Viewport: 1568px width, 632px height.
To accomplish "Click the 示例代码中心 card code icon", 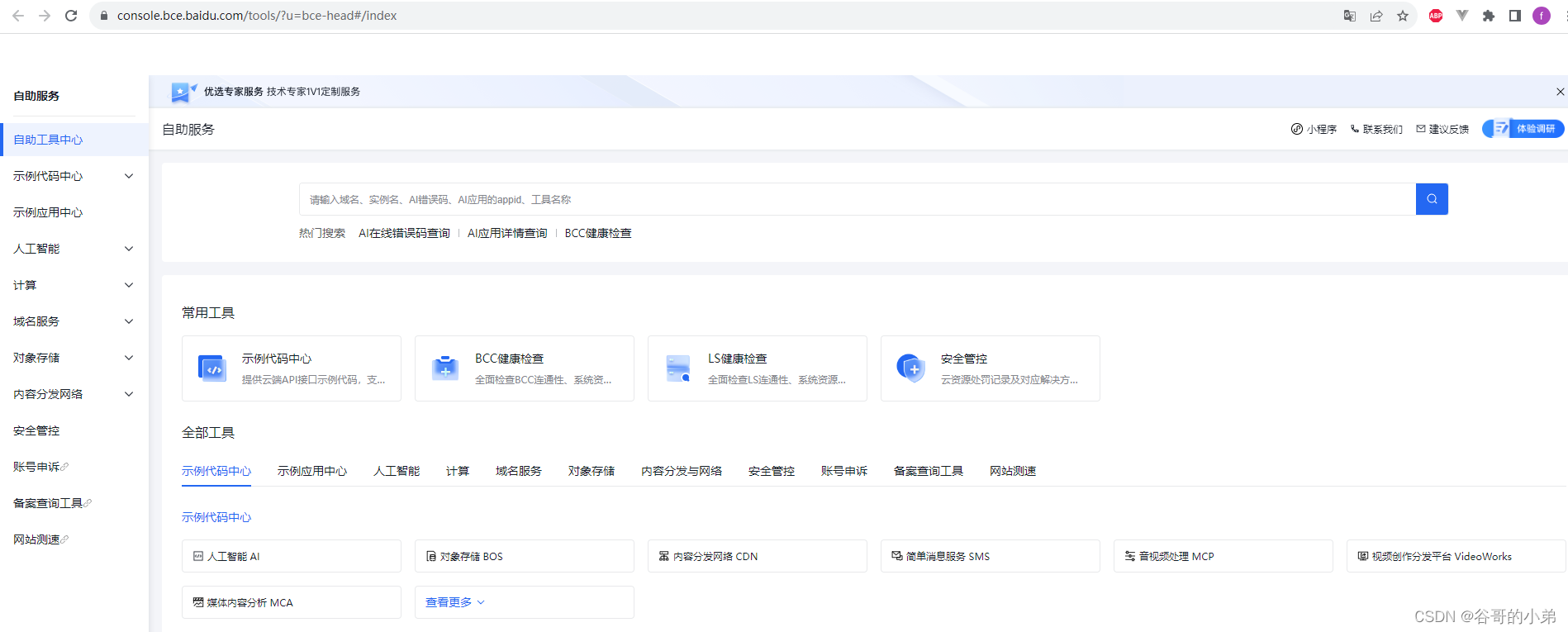I will coord(212,368).
